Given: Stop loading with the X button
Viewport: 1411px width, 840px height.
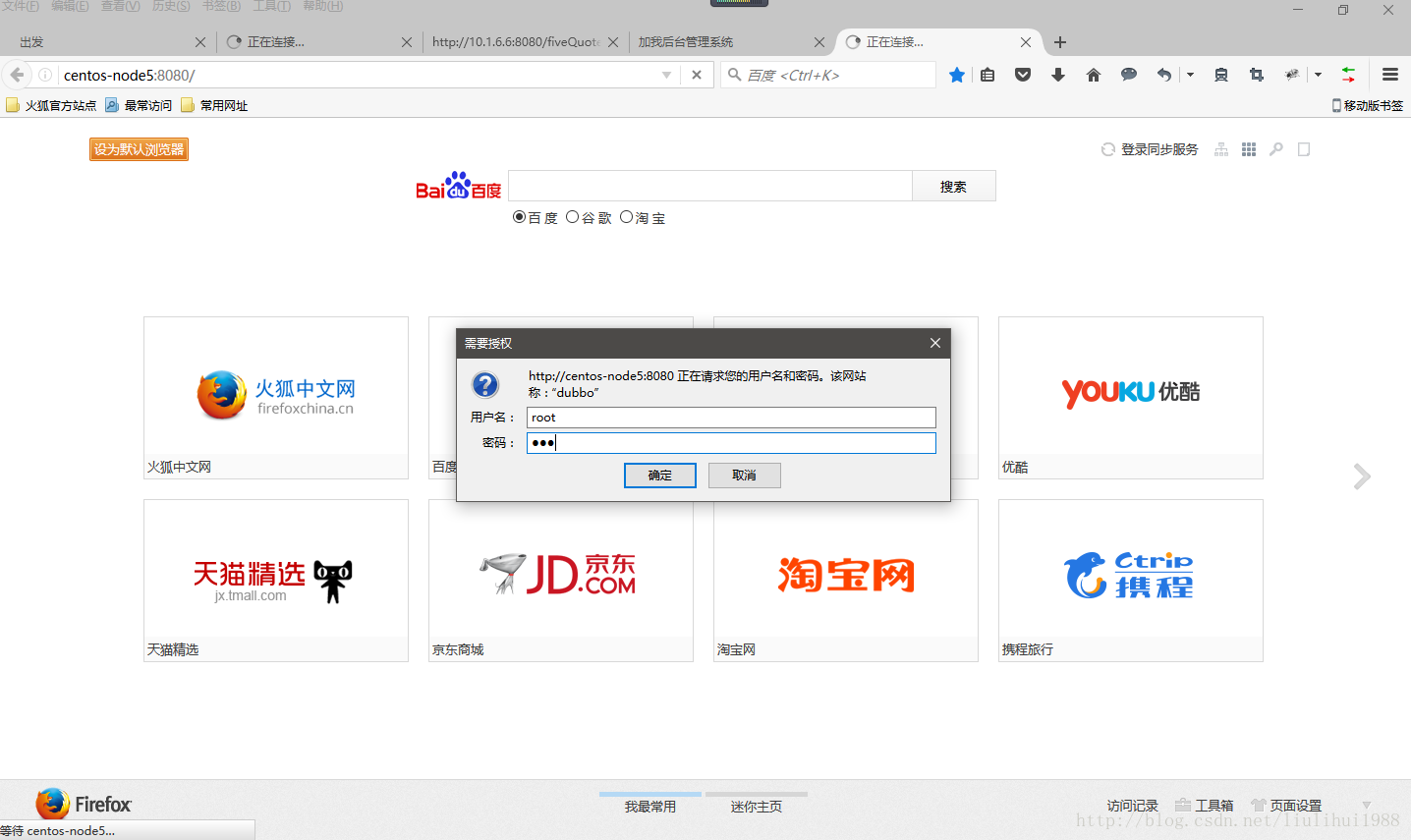Looking at the screenshot, I should coord(697,75).
